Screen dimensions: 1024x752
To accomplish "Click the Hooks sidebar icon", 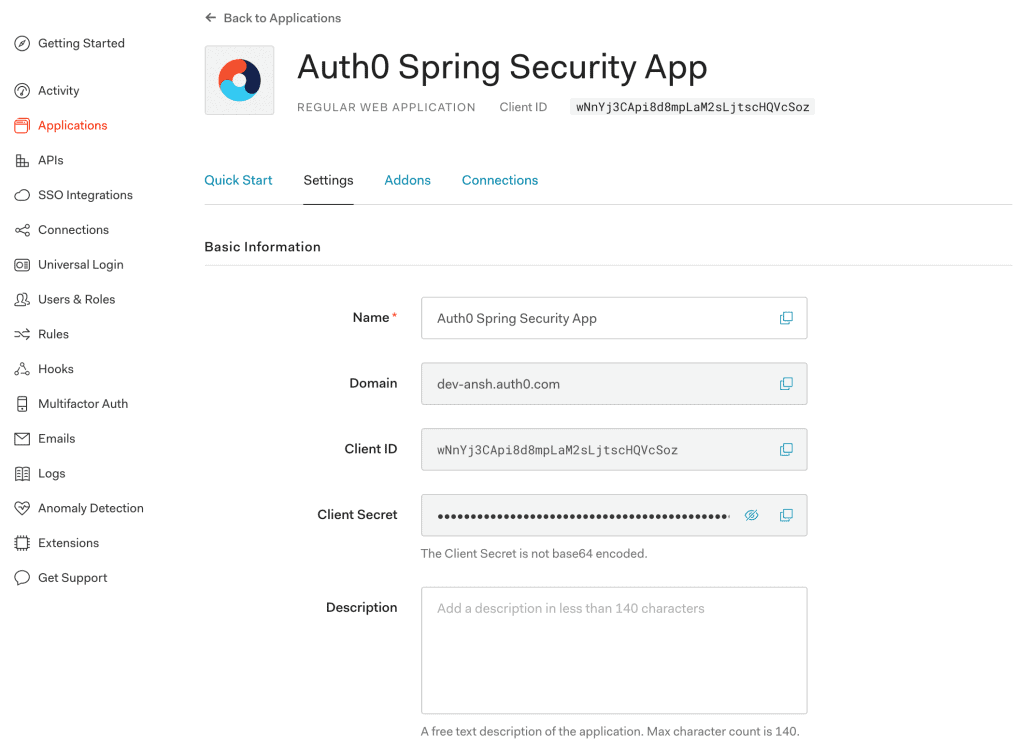I will 22,370.
